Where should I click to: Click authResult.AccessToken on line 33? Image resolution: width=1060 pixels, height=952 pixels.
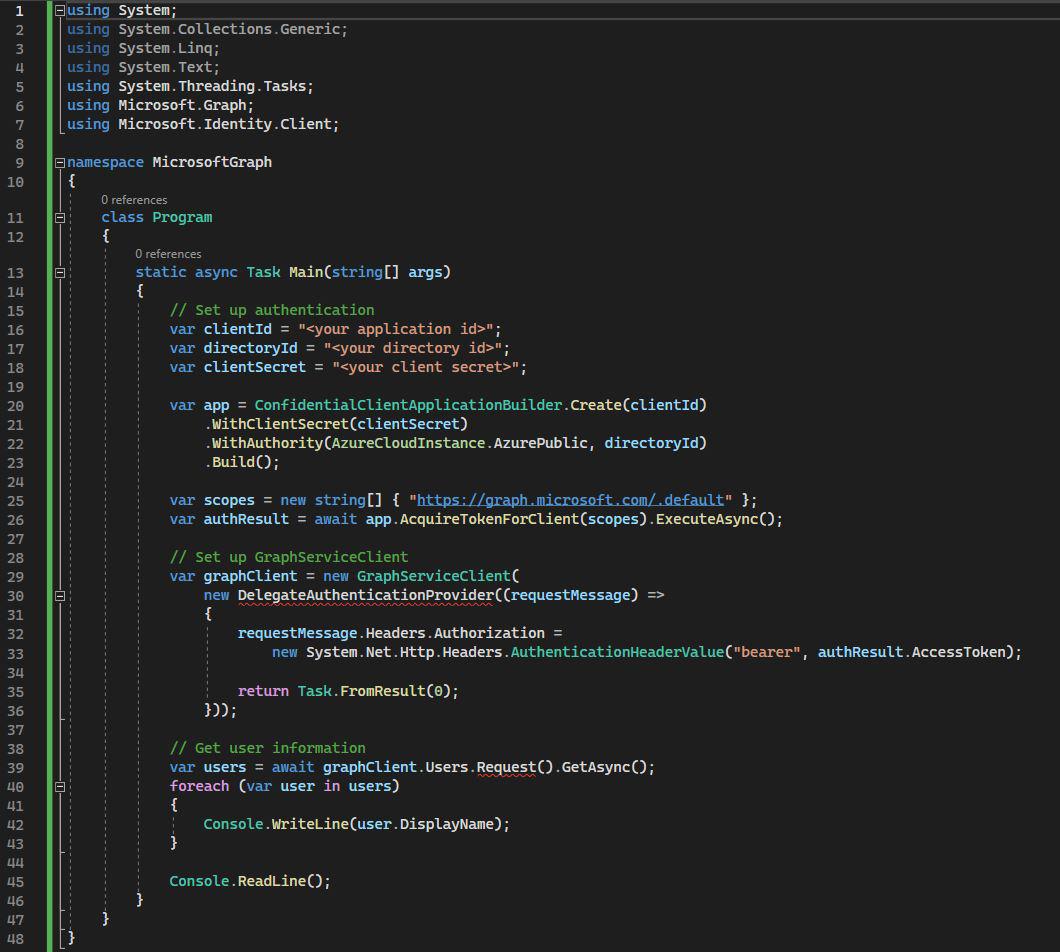point(911,652)
